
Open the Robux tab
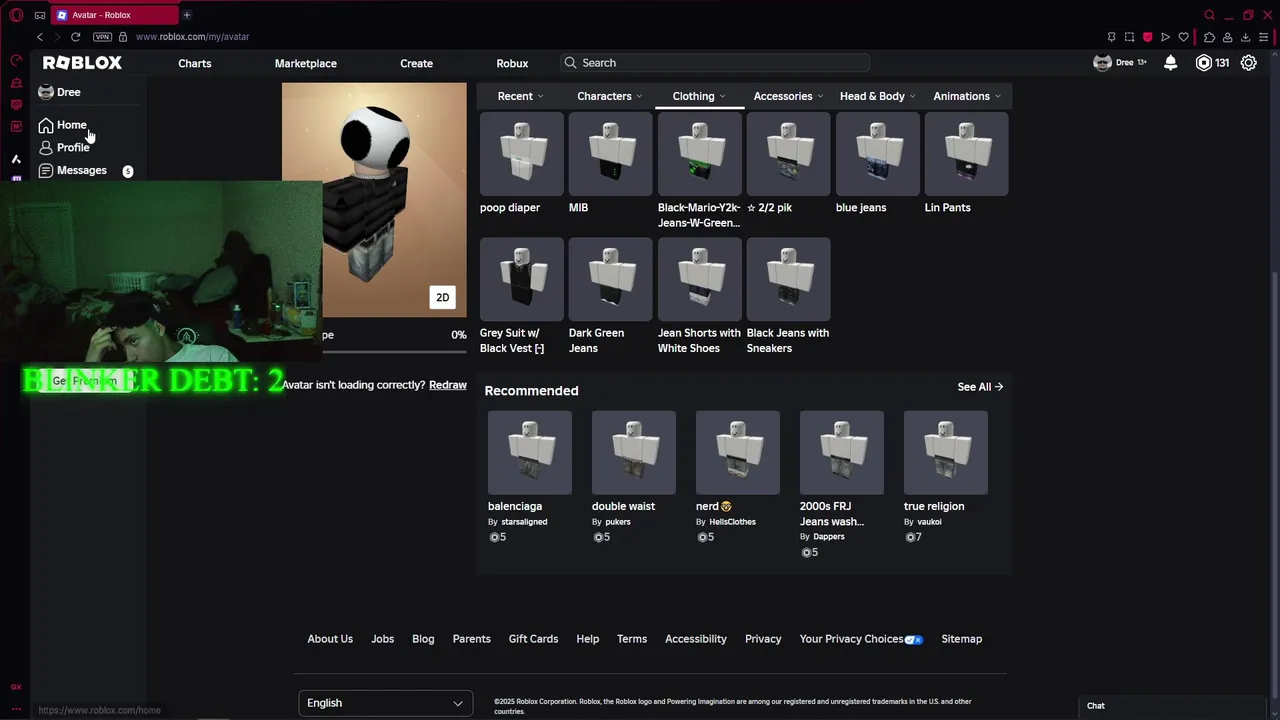coord(512,63)
